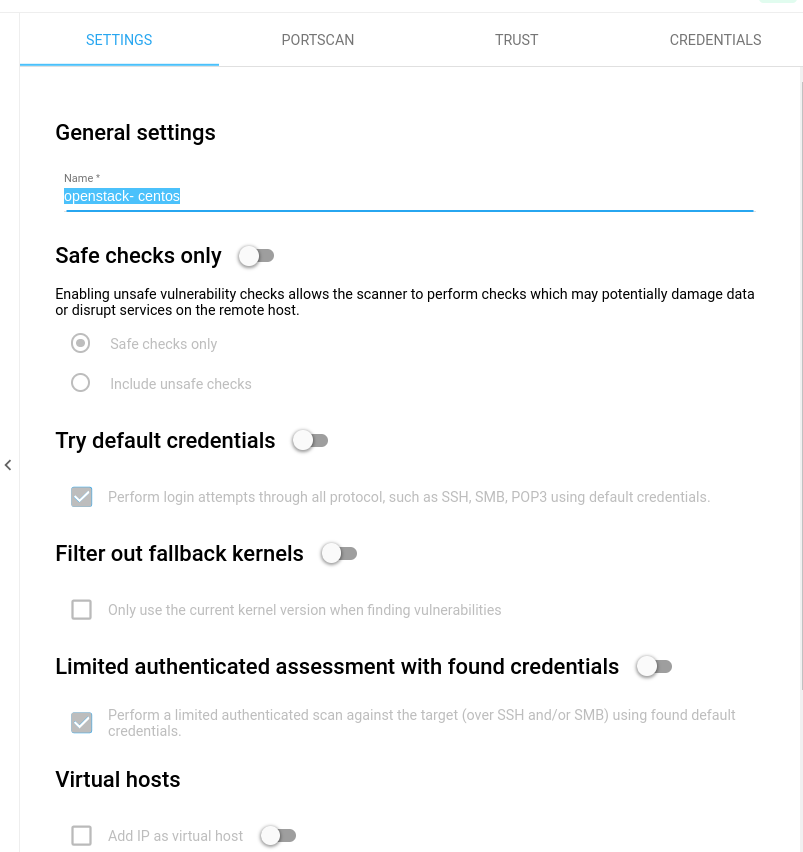
Task: Open the TRUST tab
Action: pos(516,40)
